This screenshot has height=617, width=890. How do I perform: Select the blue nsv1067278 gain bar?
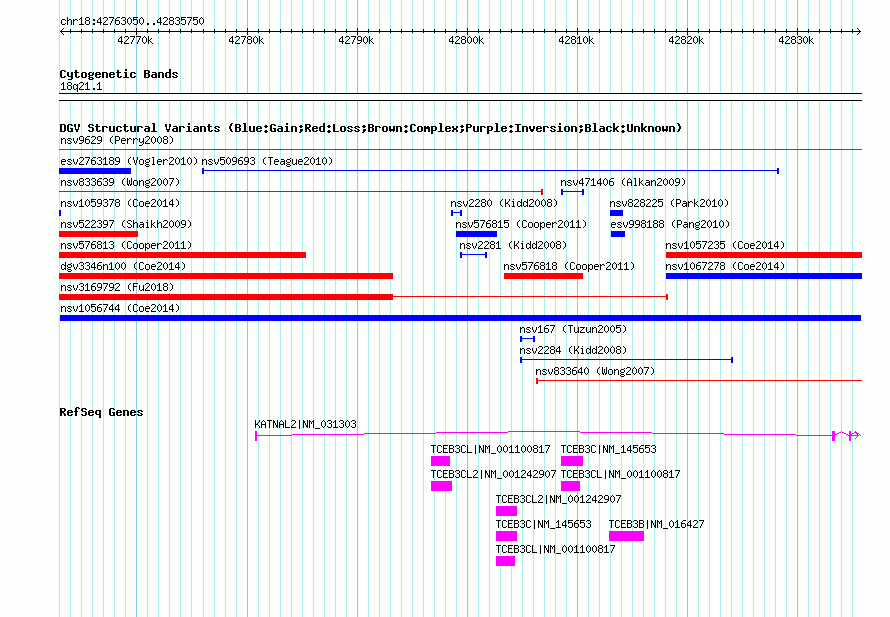[764, 276]
